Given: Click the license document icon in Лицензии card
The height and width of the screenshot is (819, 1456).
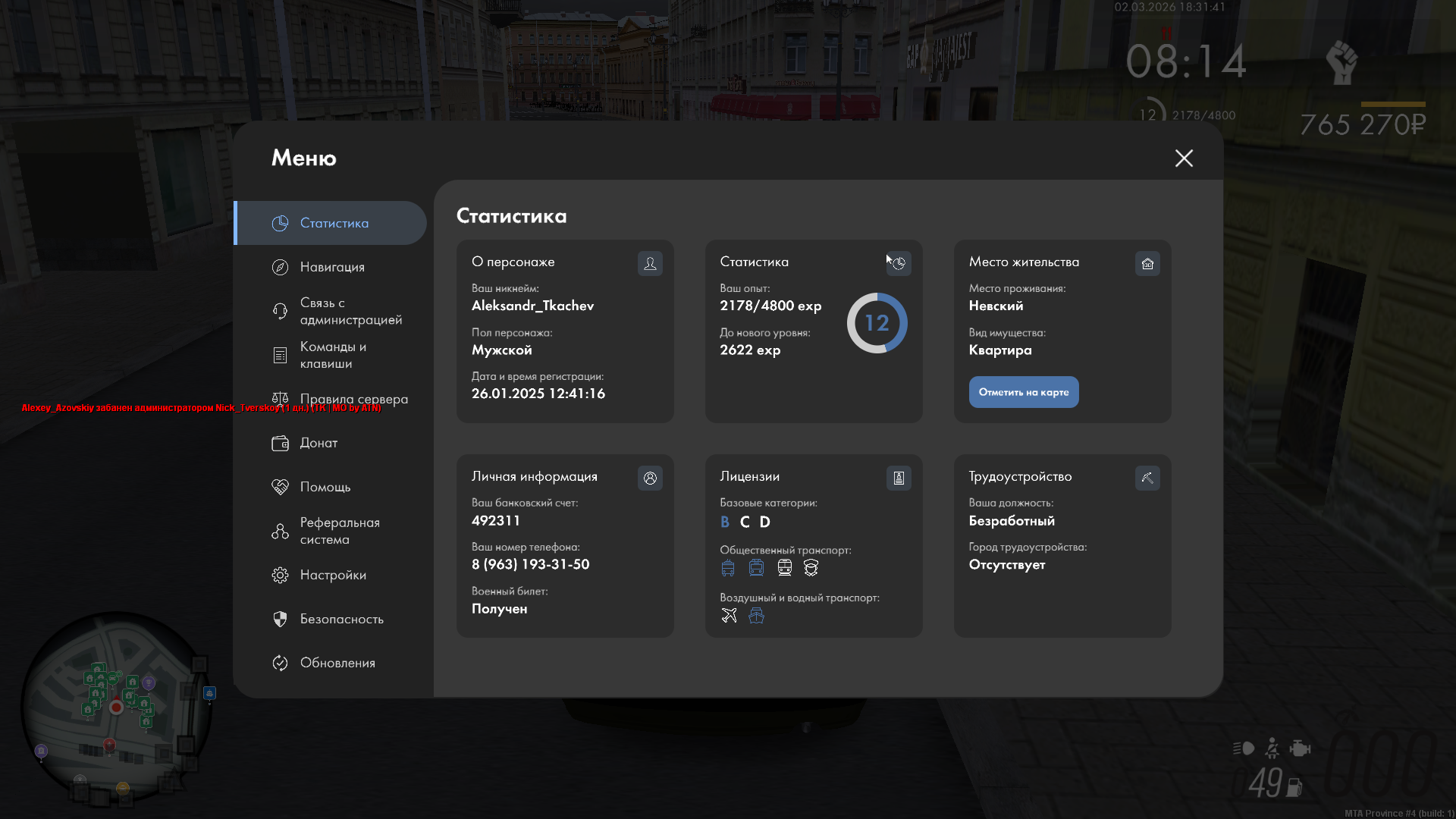Looking at the screenshot, I should coord(899,478).
